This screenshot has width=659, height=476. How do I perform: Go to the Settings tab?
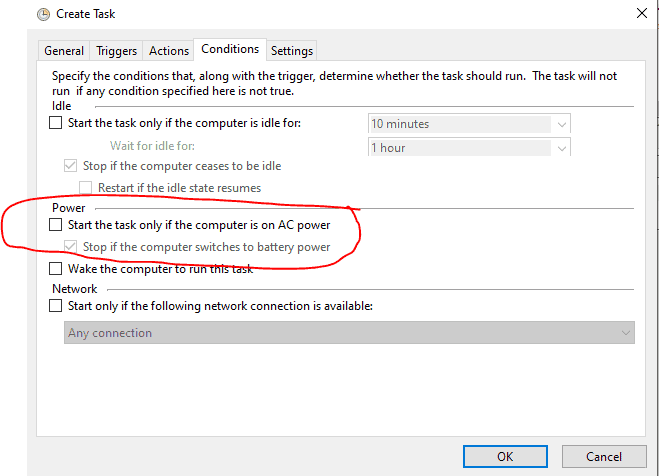(292, 51)
